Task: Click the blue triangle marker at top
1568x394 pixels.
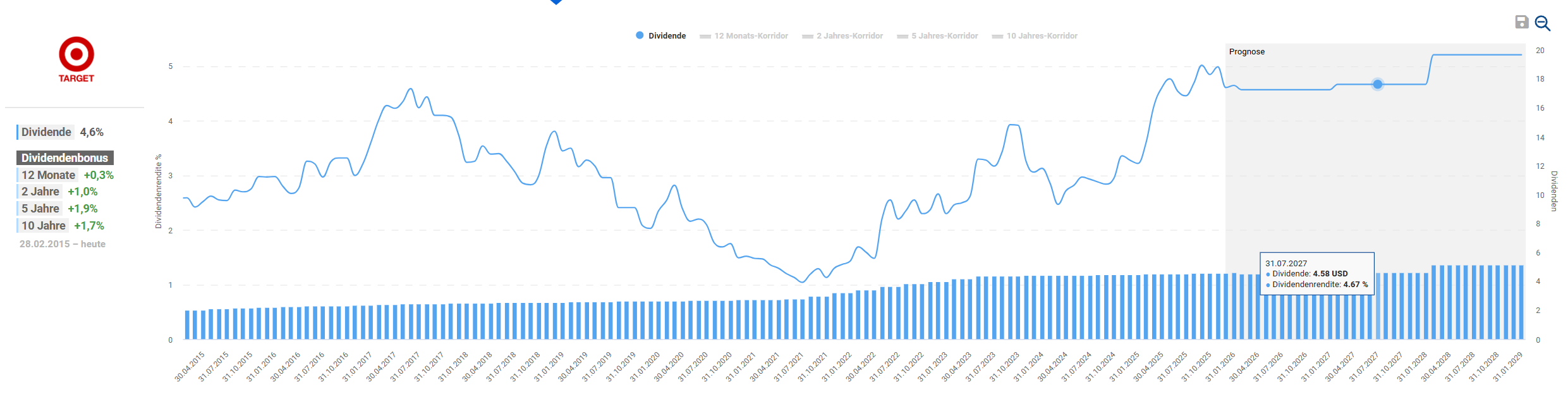Action: click(x=556, y=2)
